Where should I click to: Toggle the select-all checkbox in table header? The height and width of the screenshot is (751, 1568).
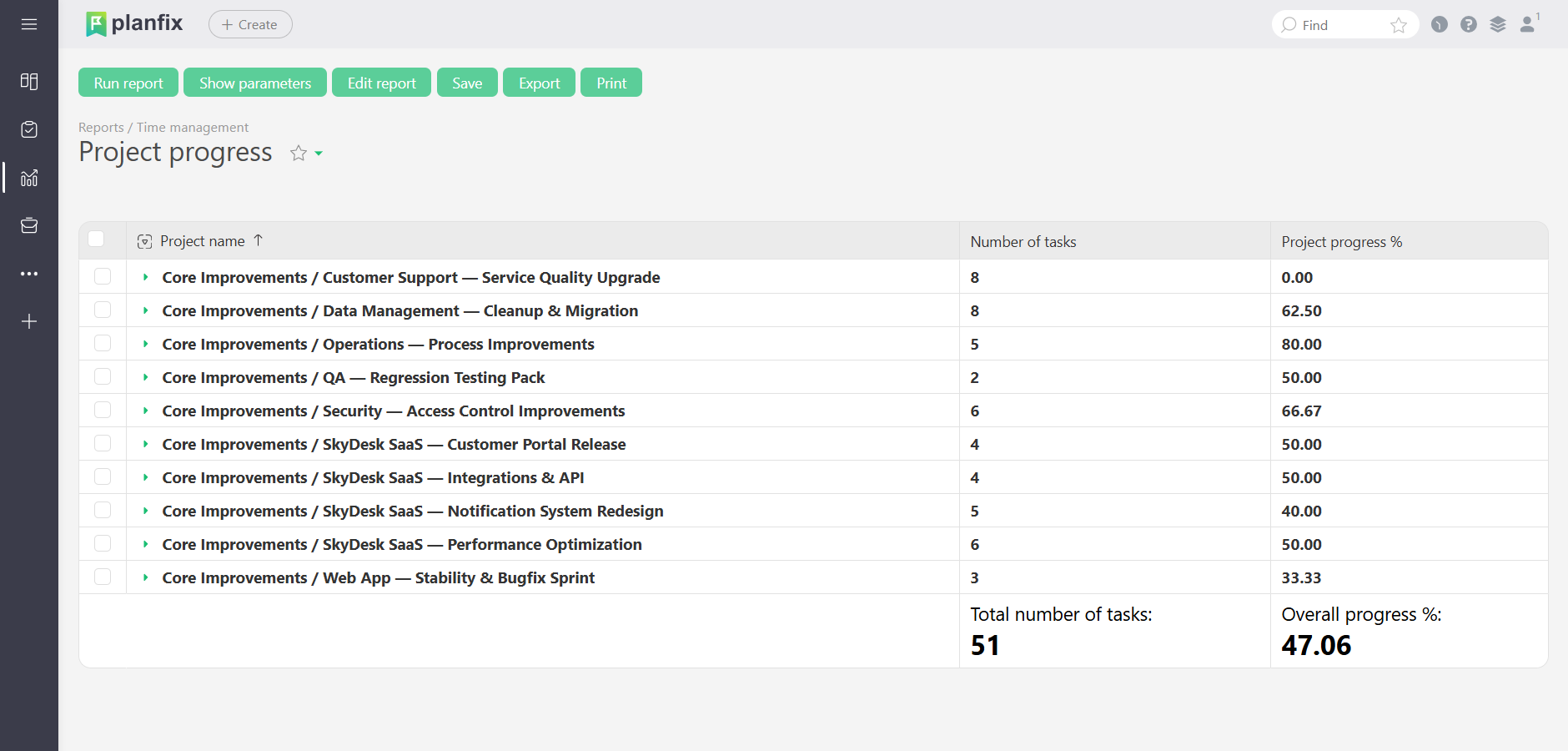click(x=96, y=239)
